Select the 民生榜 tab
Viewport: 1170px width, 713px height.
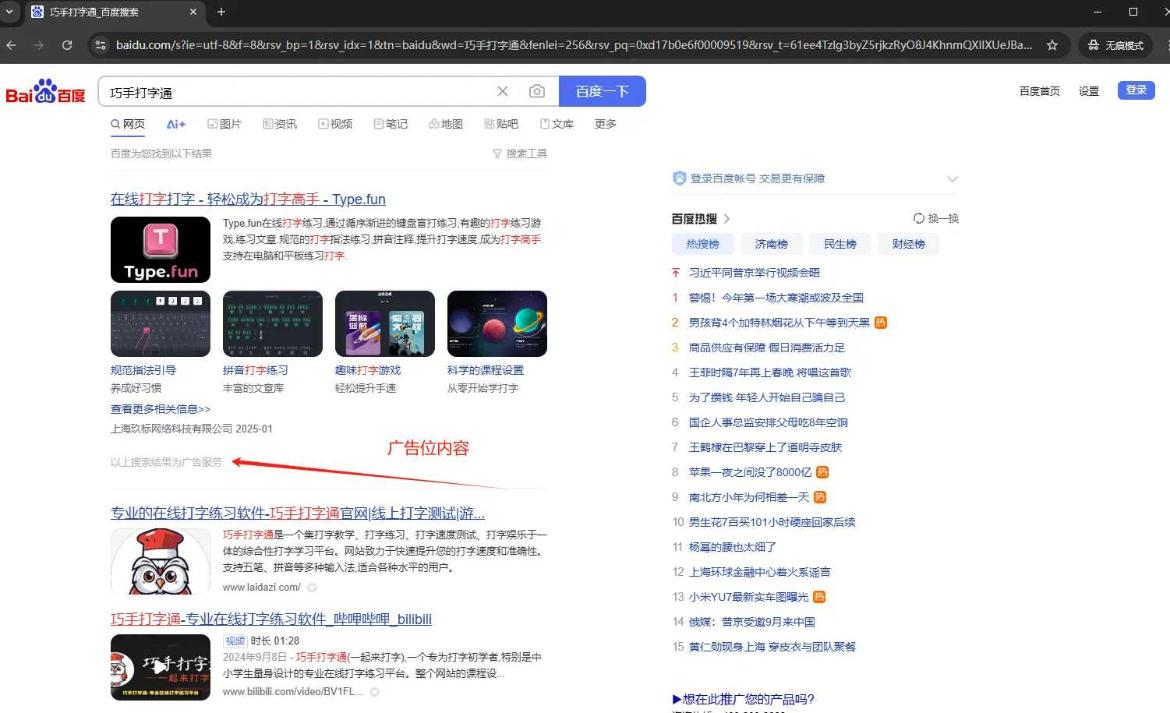839,244
